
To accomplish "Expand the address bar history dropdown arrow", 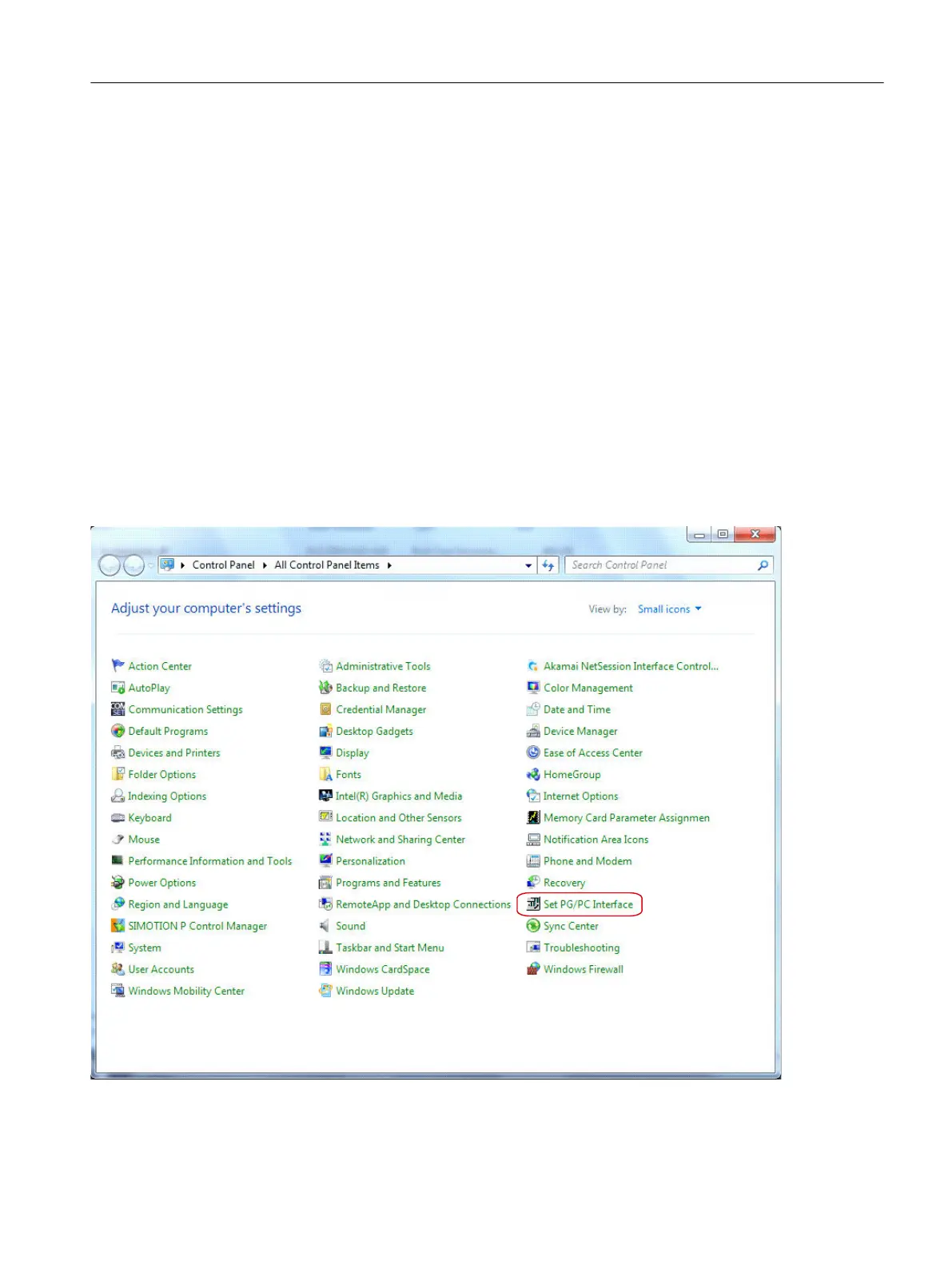I will pyautogui.click(x=528, y=565).
